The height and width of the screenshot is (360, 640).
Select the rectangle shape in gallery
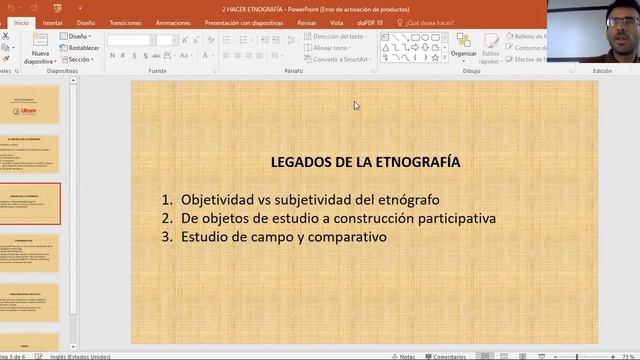click(415, 38)
